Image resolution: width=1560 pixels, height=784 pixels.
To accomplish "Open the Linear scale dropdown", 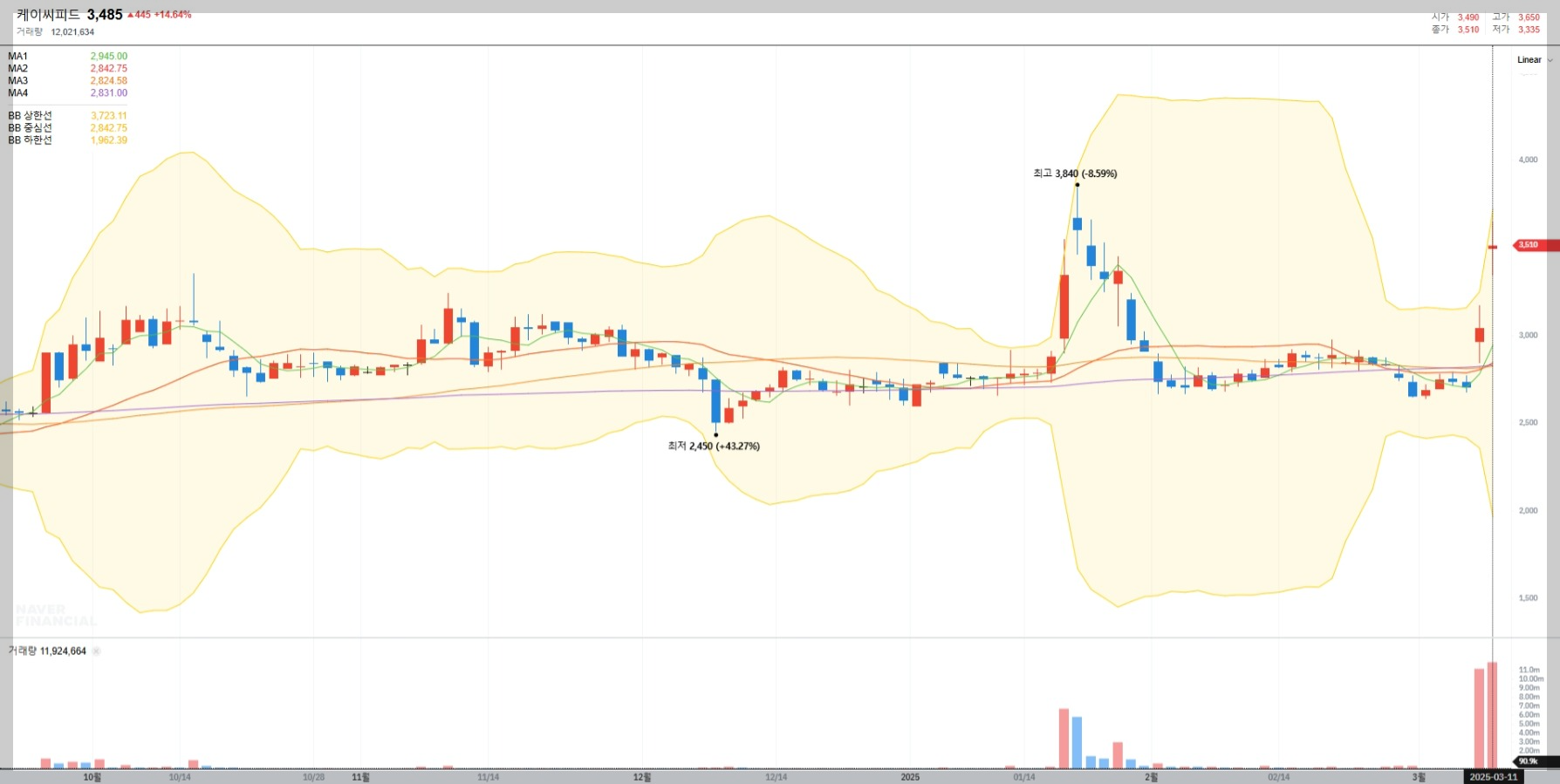I will click(1535, 60).
